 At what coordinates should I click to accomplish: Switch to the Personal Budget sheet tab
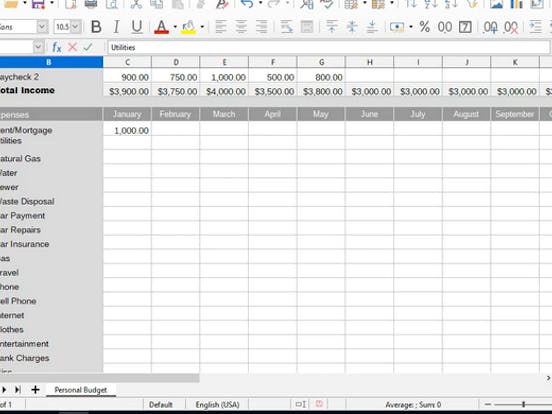point(81,390)
